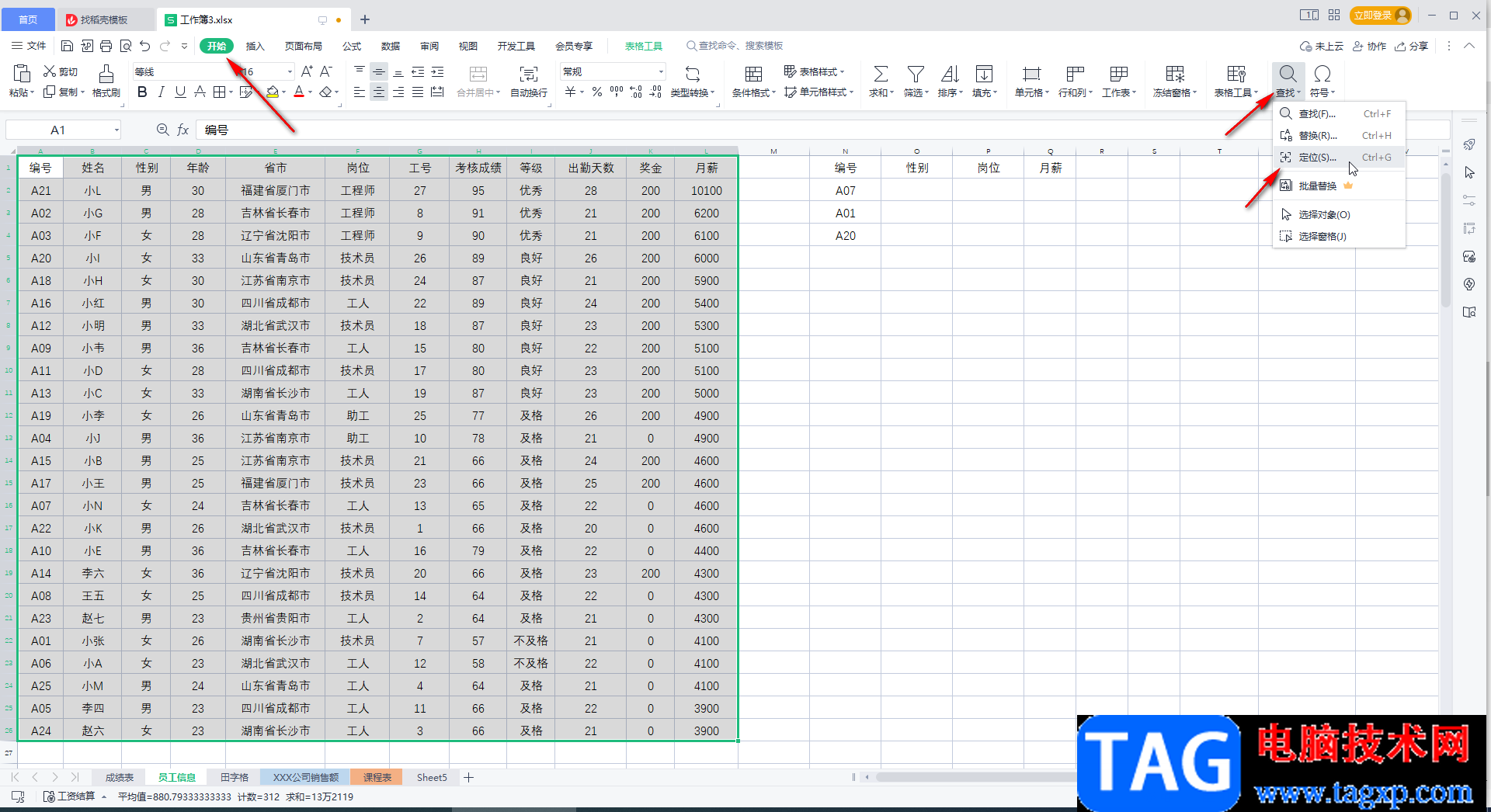Expand the Name Box dropdown

(x=116, y=130)
